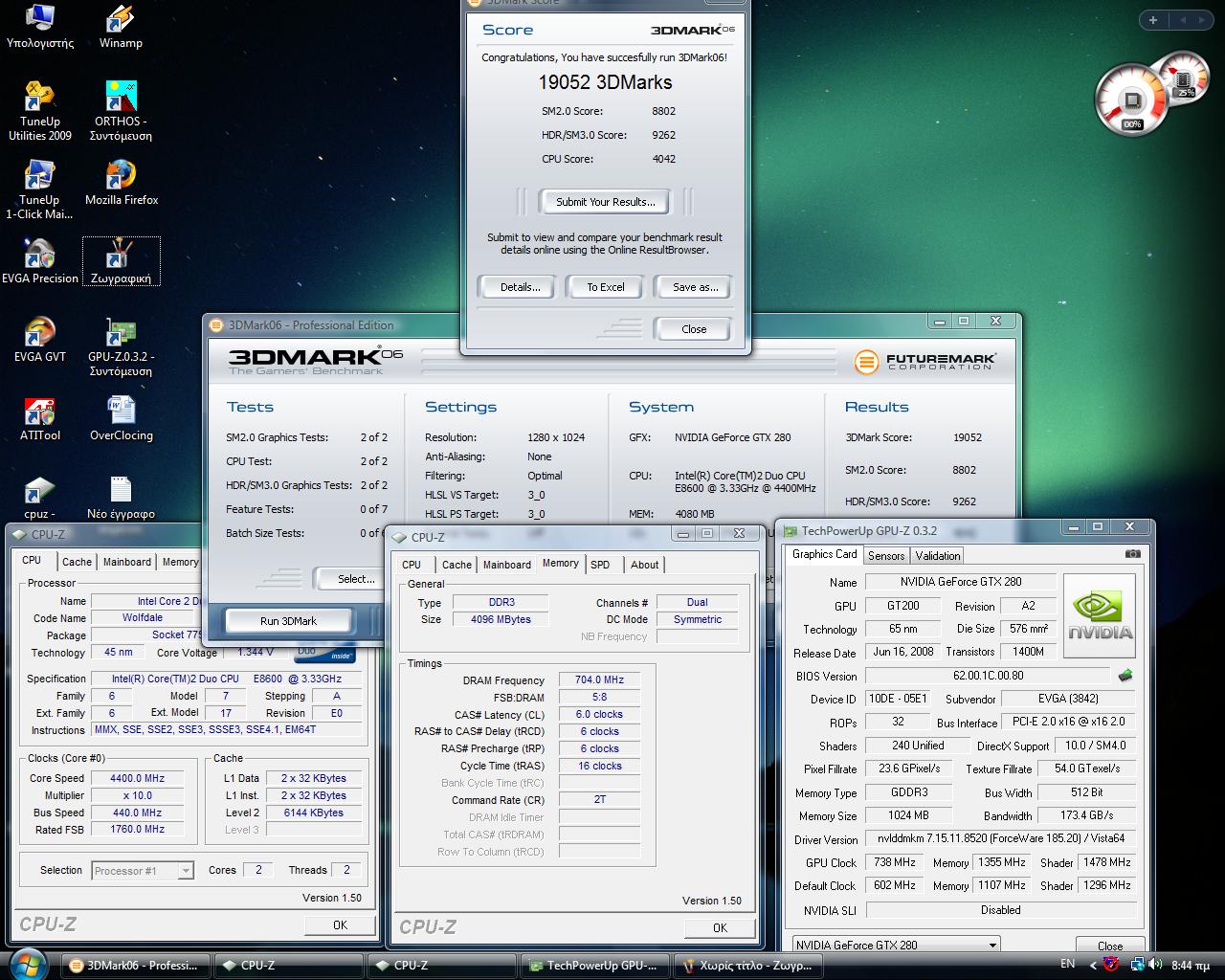Click the GPU-Z Name field above the logo
Viewport: 1225px width, 980px height.
point(961,582)
